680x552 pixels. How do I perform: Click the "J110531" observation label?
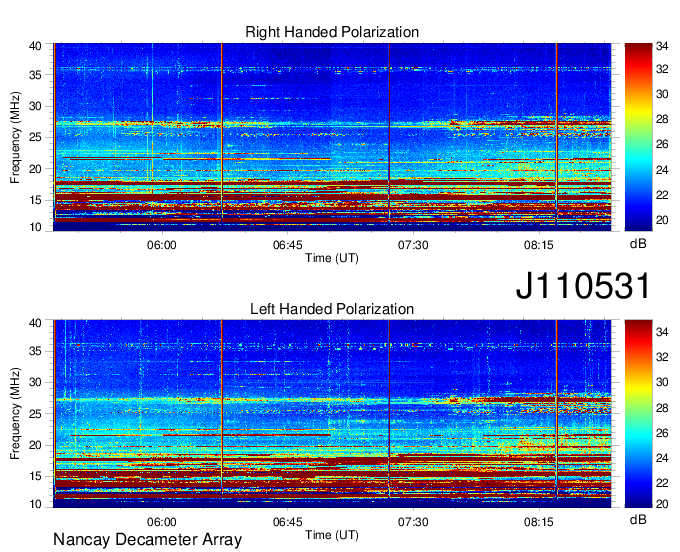pos(583,286)
